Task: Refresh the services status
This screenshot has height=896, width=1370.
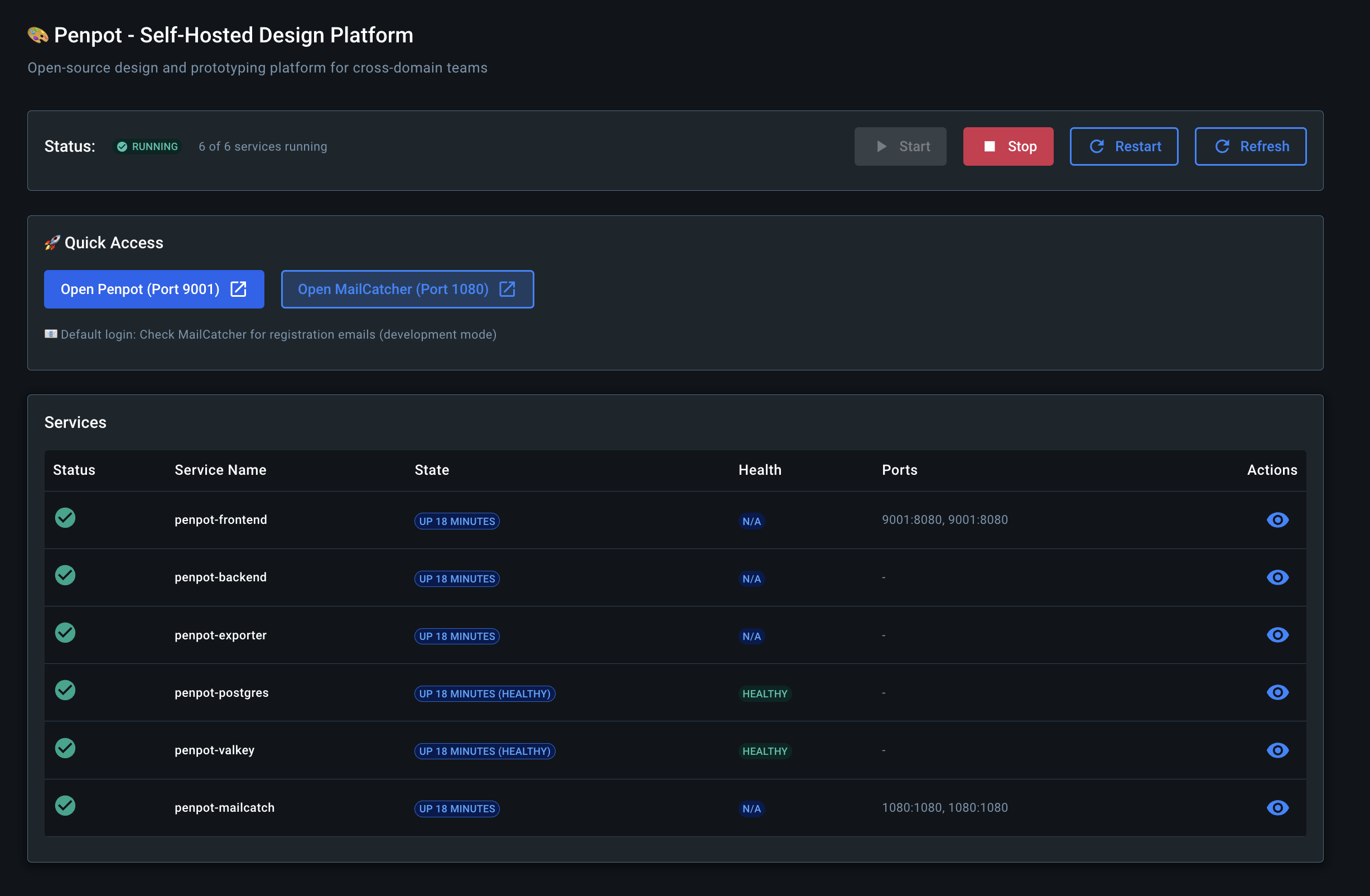Action: 1250,146
